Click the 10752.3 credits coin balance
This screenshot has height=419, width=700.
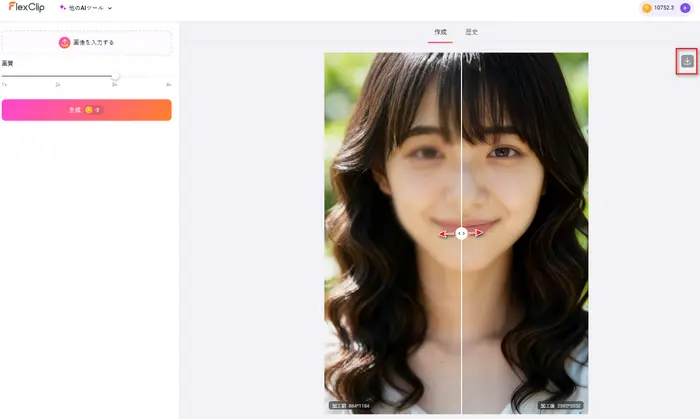658,8
